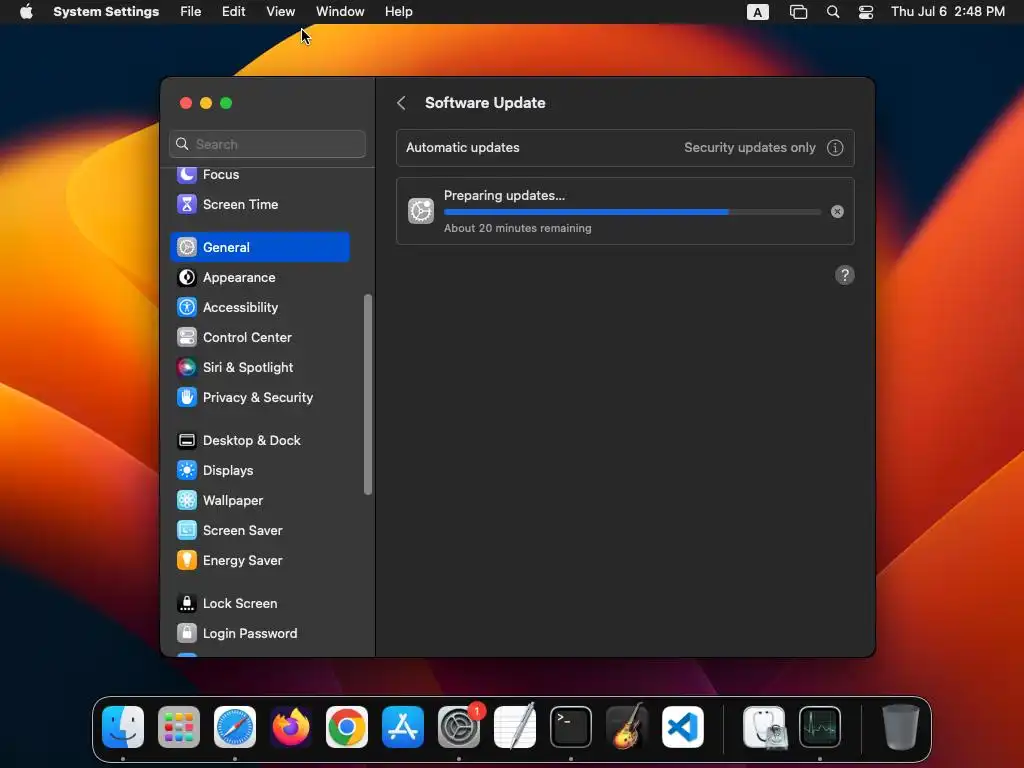Screen dimensions: 1024x768
Task: Open the Help menu
Action: coord(398,12)
